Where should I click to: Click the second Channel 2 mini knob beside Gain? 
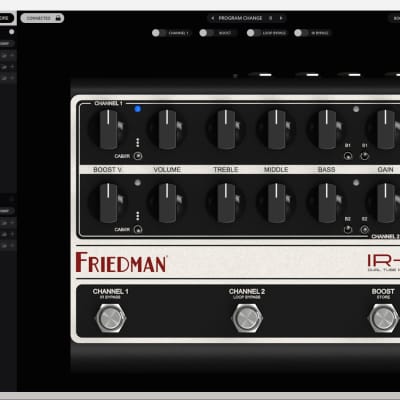[x=365, y=229]
